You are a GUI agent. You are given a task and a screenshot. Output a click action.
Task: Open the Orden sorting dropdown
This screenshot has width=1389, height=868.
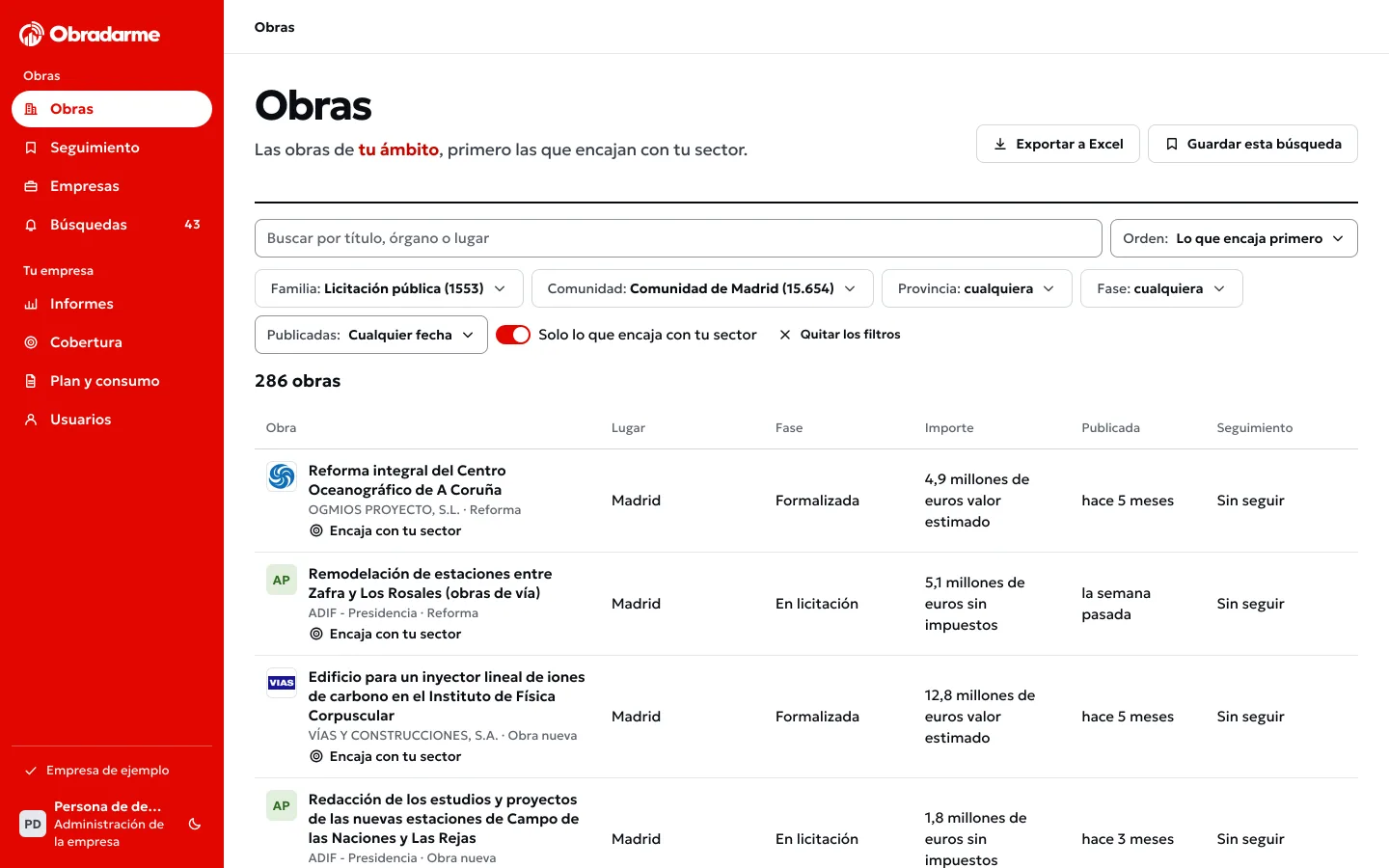[x=1234, y=238]
